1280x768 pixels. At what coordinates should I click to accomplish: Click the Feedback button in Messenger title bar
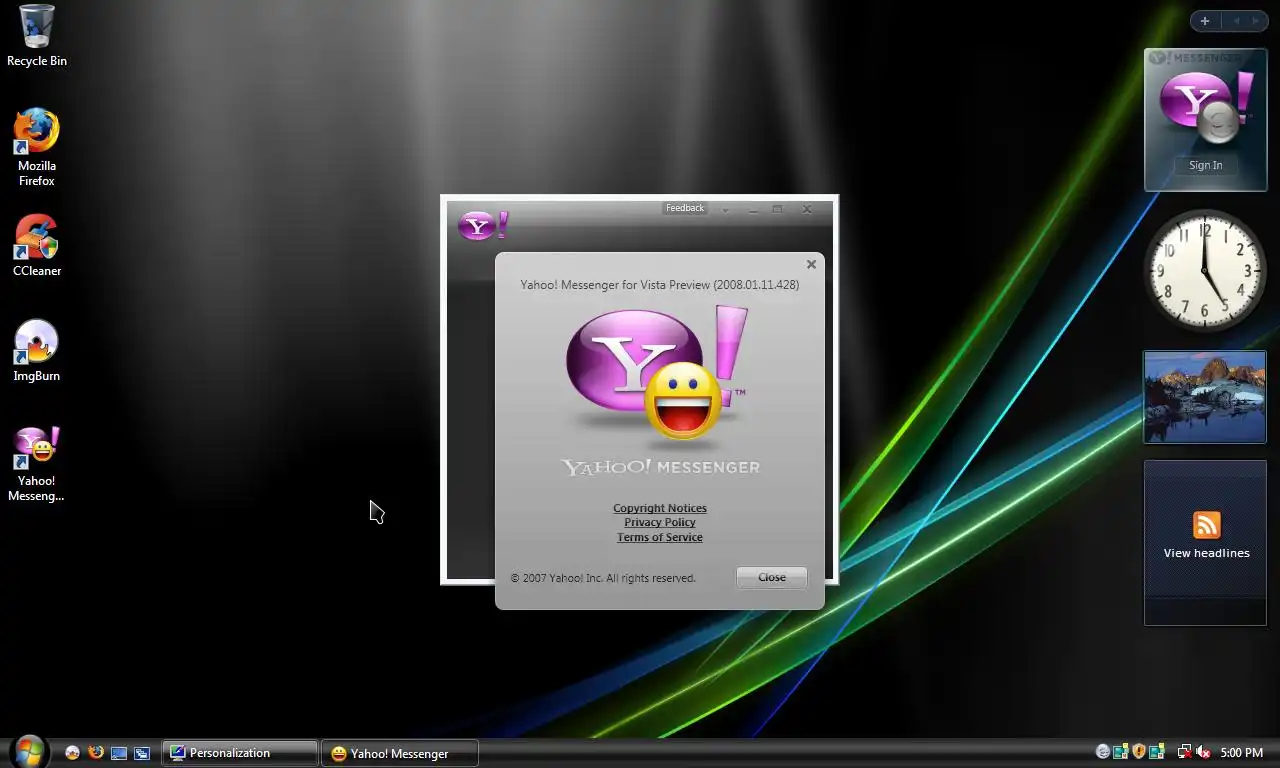click(685, 208)
